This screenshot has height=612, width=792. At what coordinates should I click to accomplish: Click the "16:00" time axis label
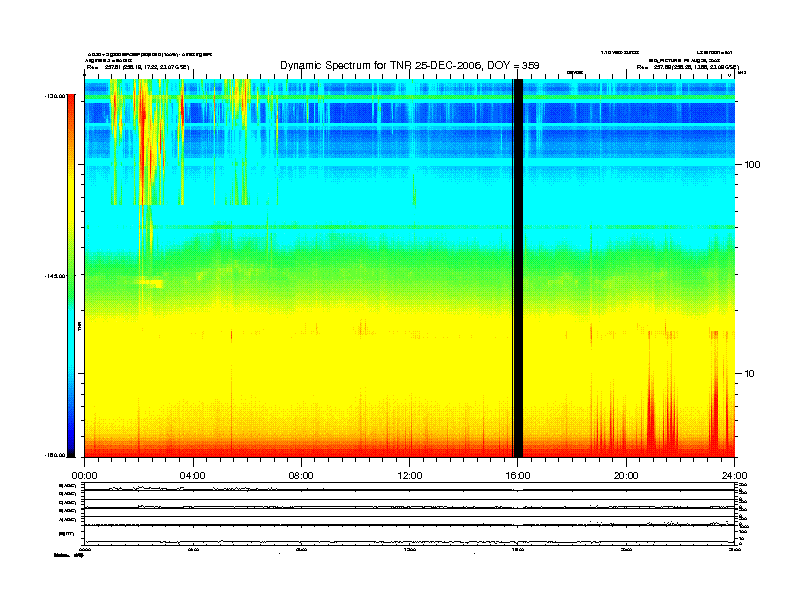click(518, 476)
